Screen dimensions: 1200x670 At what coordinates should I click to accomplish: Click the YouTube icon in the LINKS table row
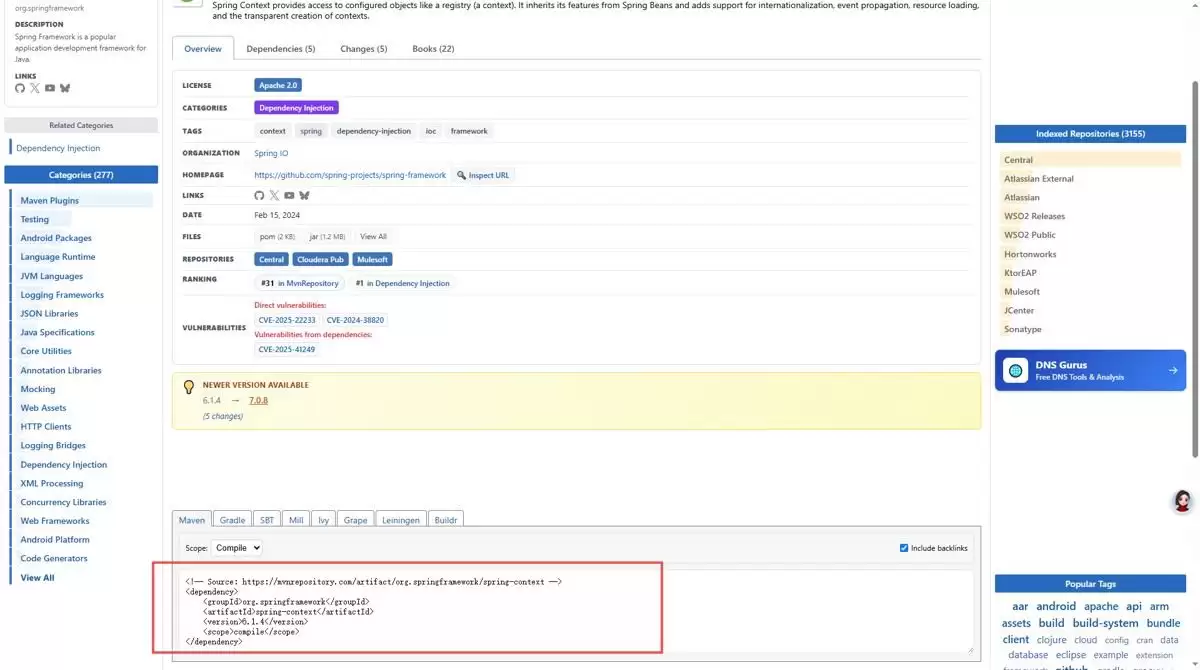tap(289, 195)
